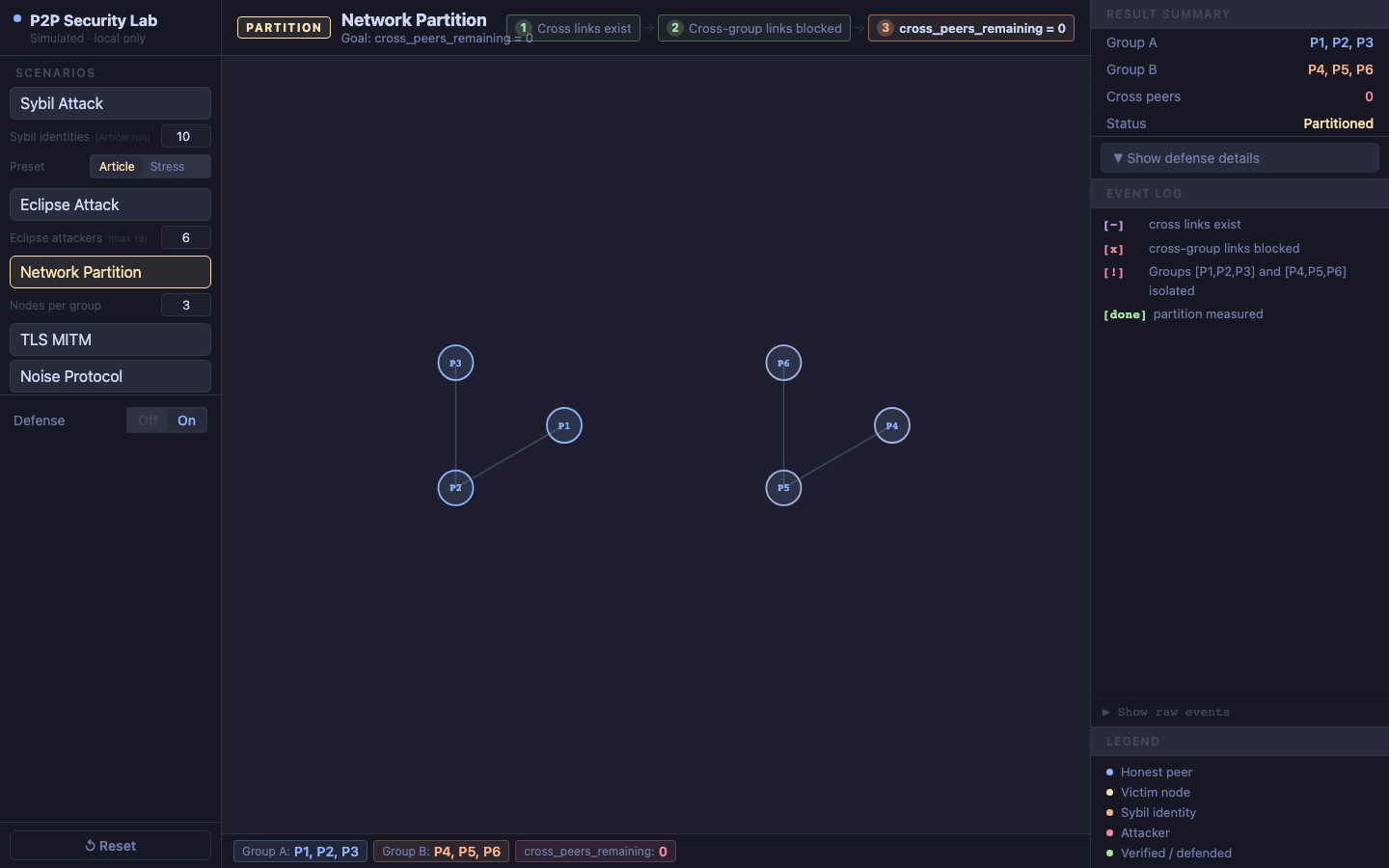Click the Honest peer legend entry
Screen dimensions: 1389x868
(x=1149, y=772)
